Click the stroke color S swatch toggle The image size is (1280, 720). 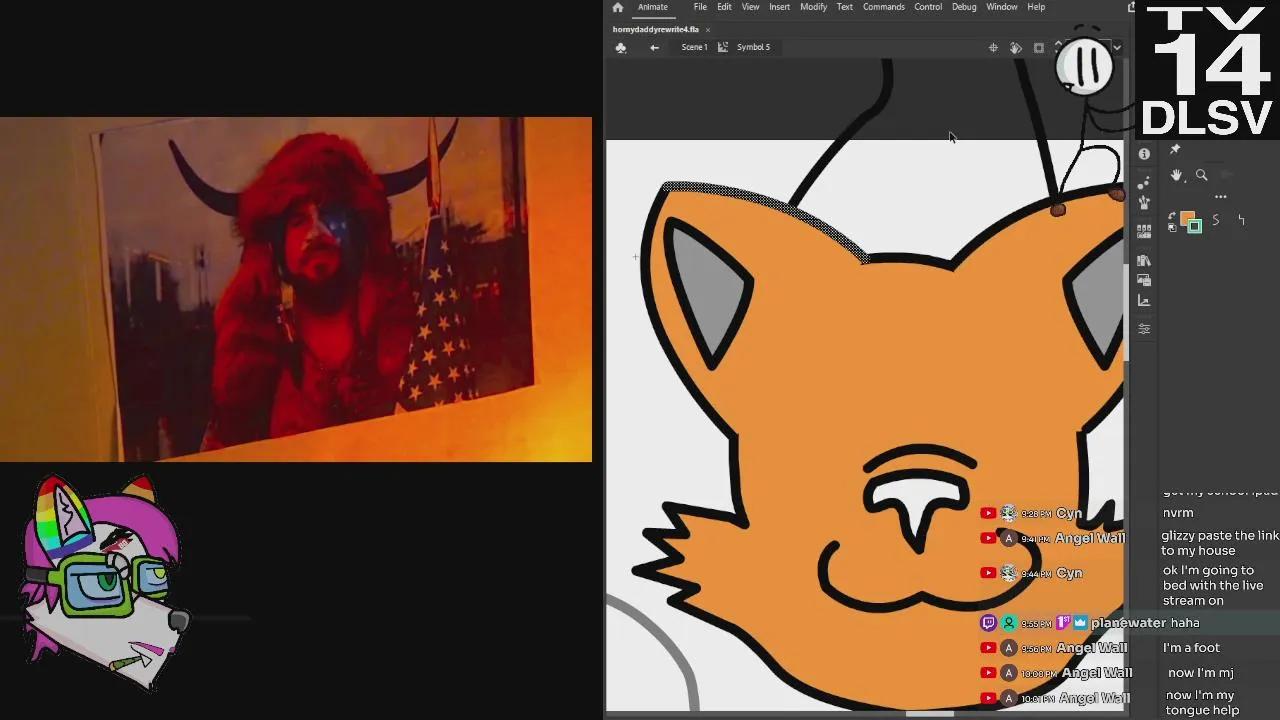[1215, 219]
